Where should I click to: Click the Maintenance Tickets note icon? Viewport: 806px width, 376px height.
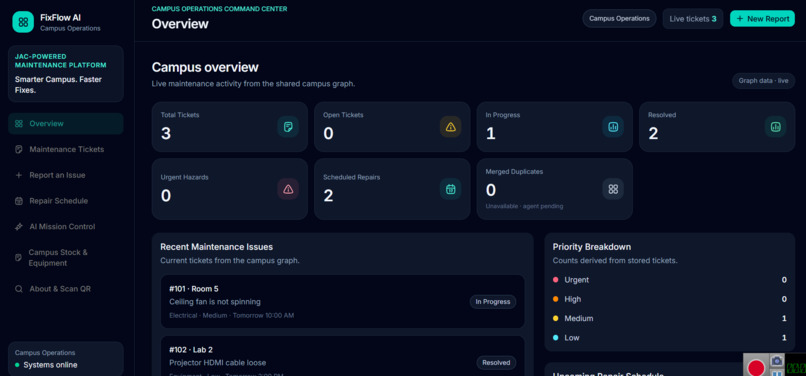pos(19,149)
